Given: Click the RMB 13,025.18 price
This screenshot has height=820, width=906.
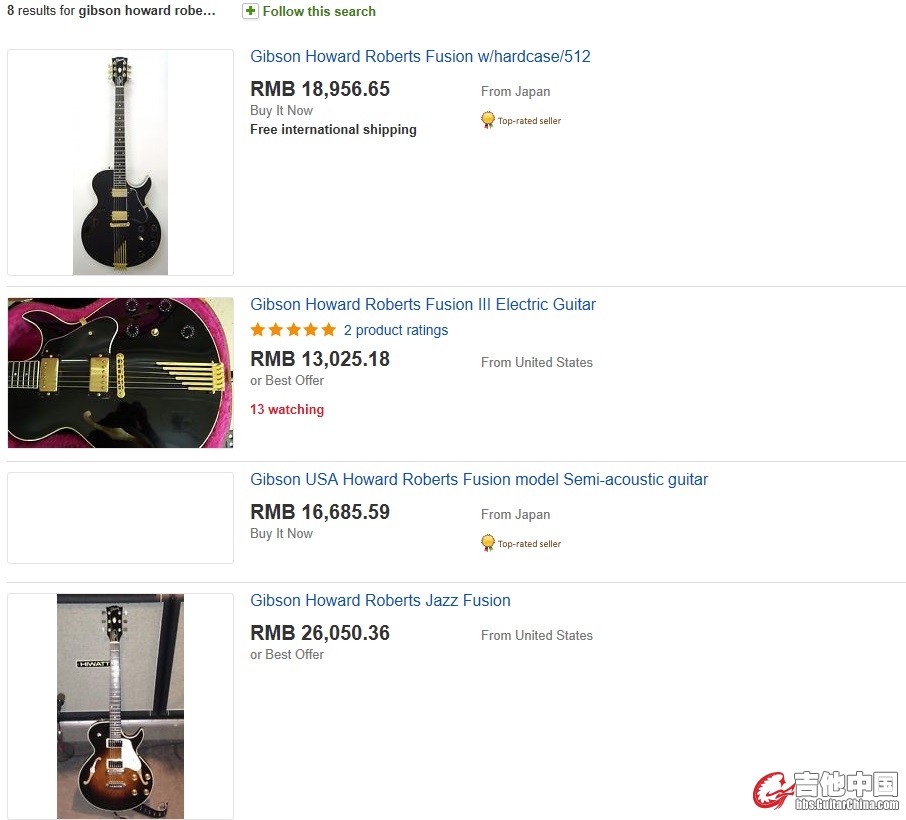Looking at the screenshot, I should point(320,358).
